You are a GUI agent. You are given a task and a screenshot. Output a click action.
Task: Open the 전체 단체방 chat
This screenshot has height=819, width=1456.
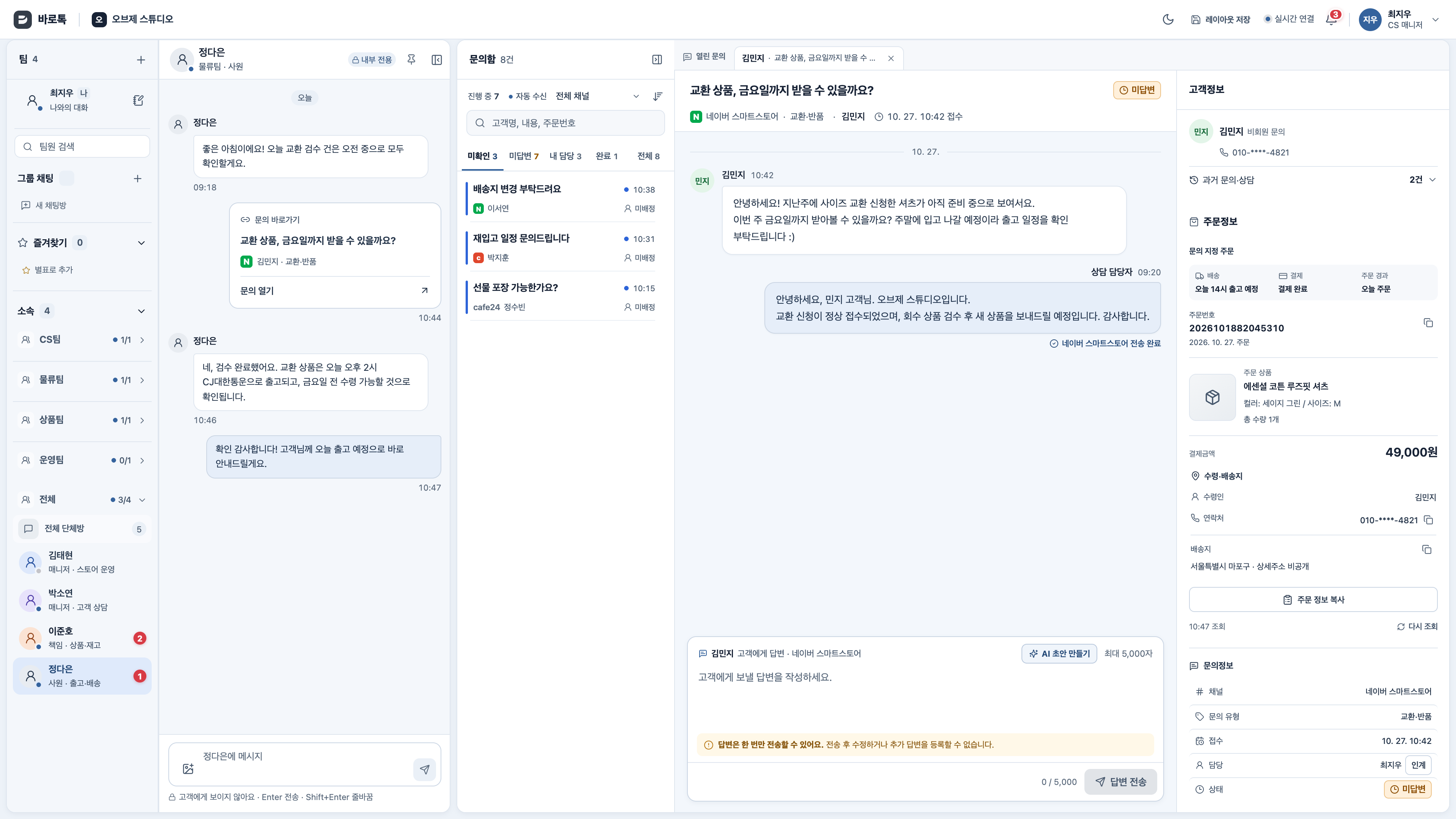(x=82, y=529)
